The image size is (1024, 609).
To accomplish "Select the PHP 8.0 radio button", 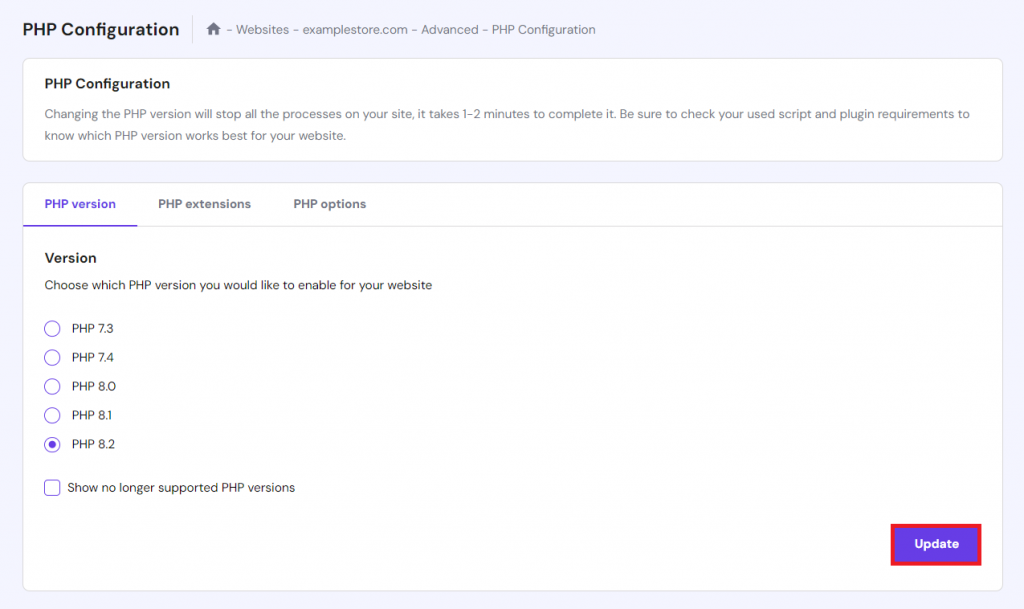I will pos(52,386).
